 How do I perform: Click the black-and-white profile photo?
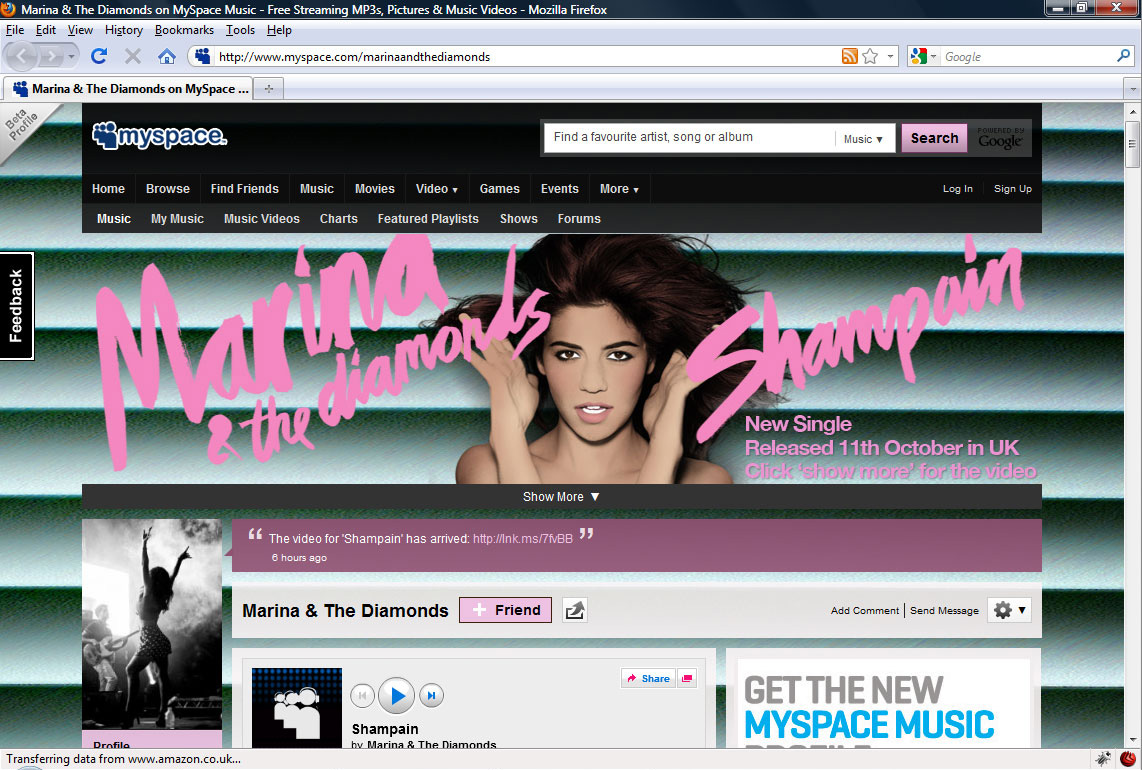[x=151, y=624]
